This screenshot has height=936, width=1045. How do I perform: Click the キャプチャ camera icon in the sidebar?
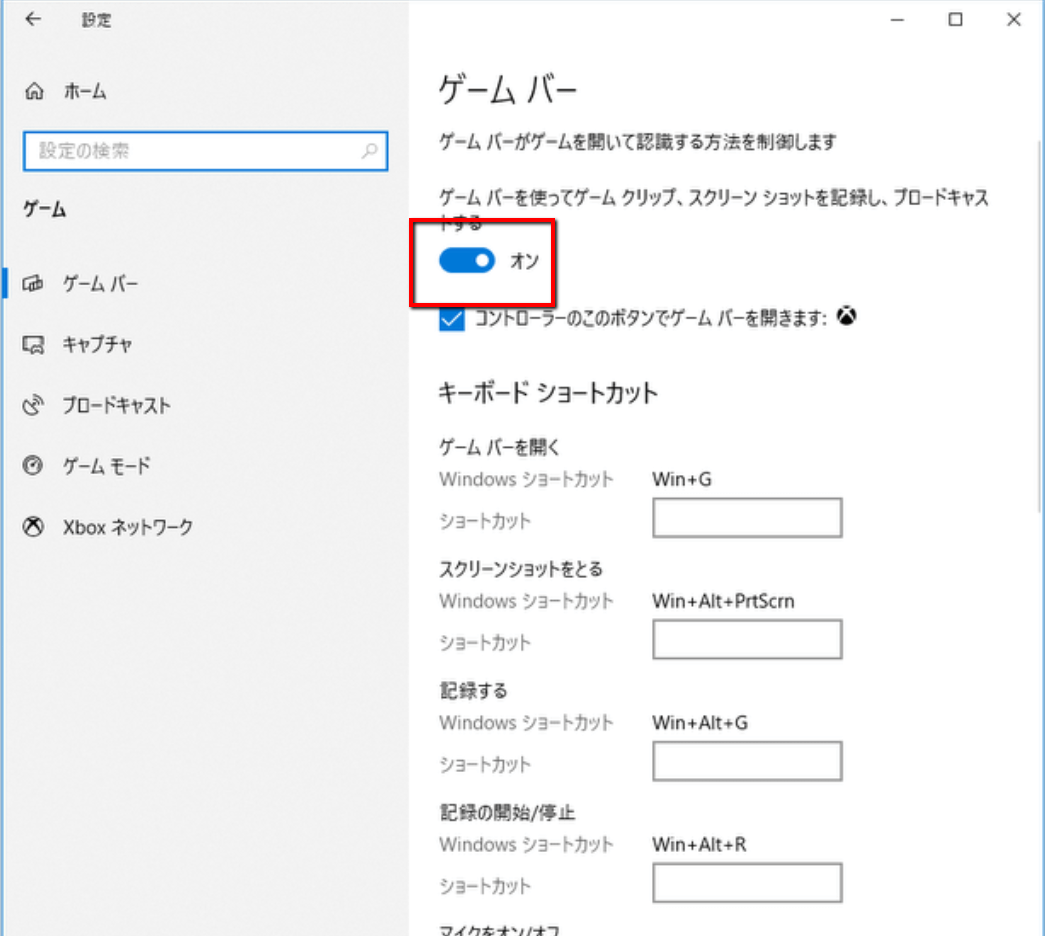pos(34,344)
